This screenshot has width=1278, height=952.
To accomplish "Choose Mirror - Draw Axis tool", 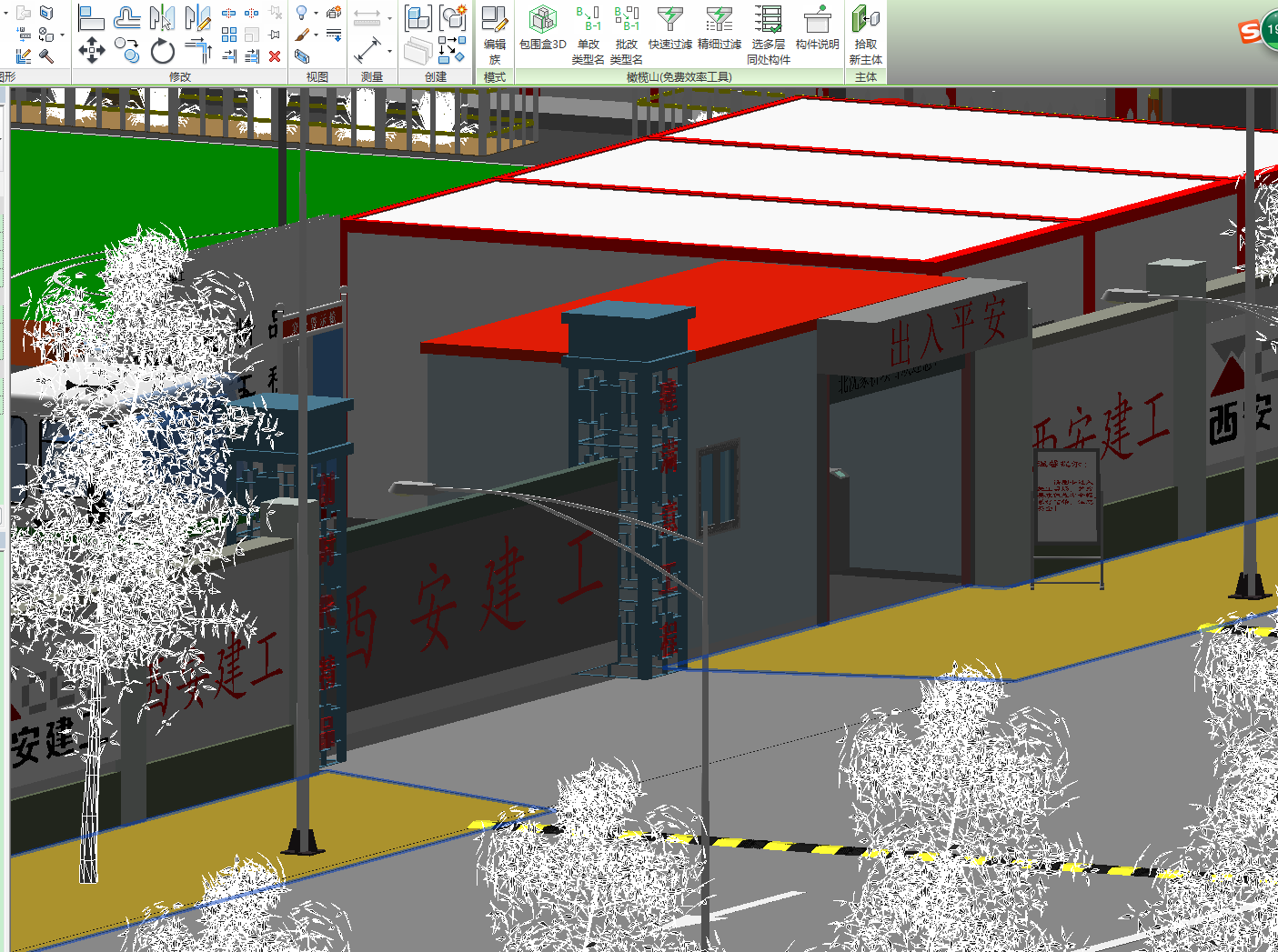I will coord(197,17).
